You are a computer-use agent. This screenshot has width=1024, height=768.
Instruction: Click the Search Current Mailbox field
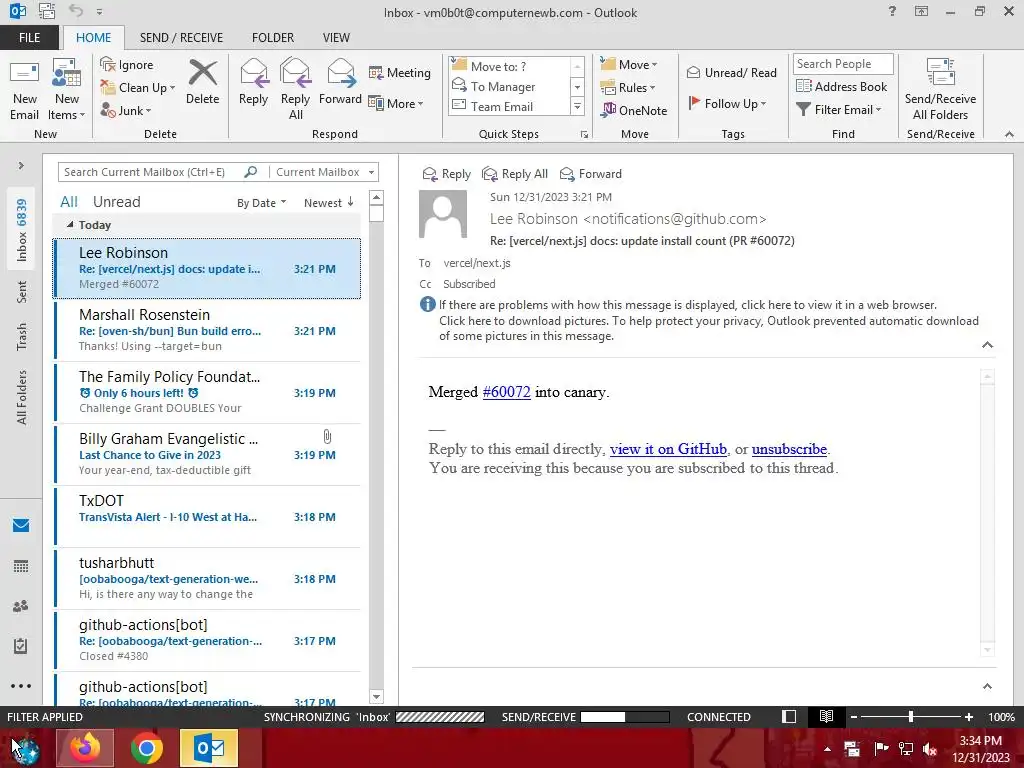[152, 172]
